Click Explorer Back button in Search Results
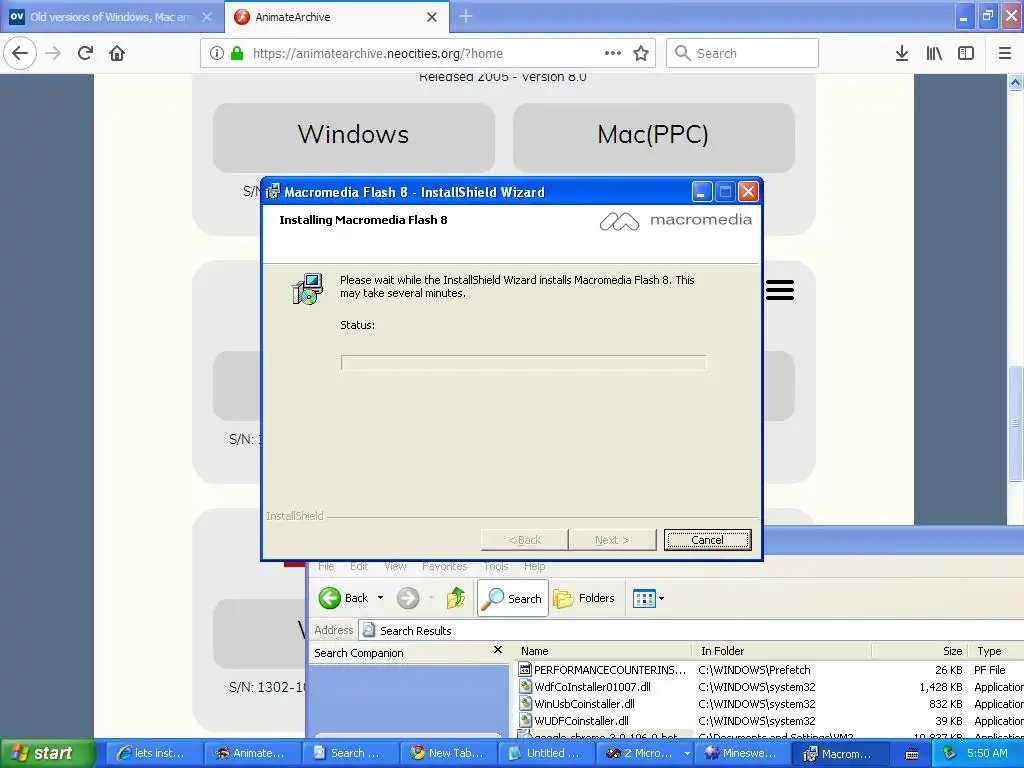The image size is (1024, 768). pyautogui.click(x=344, y=598)
